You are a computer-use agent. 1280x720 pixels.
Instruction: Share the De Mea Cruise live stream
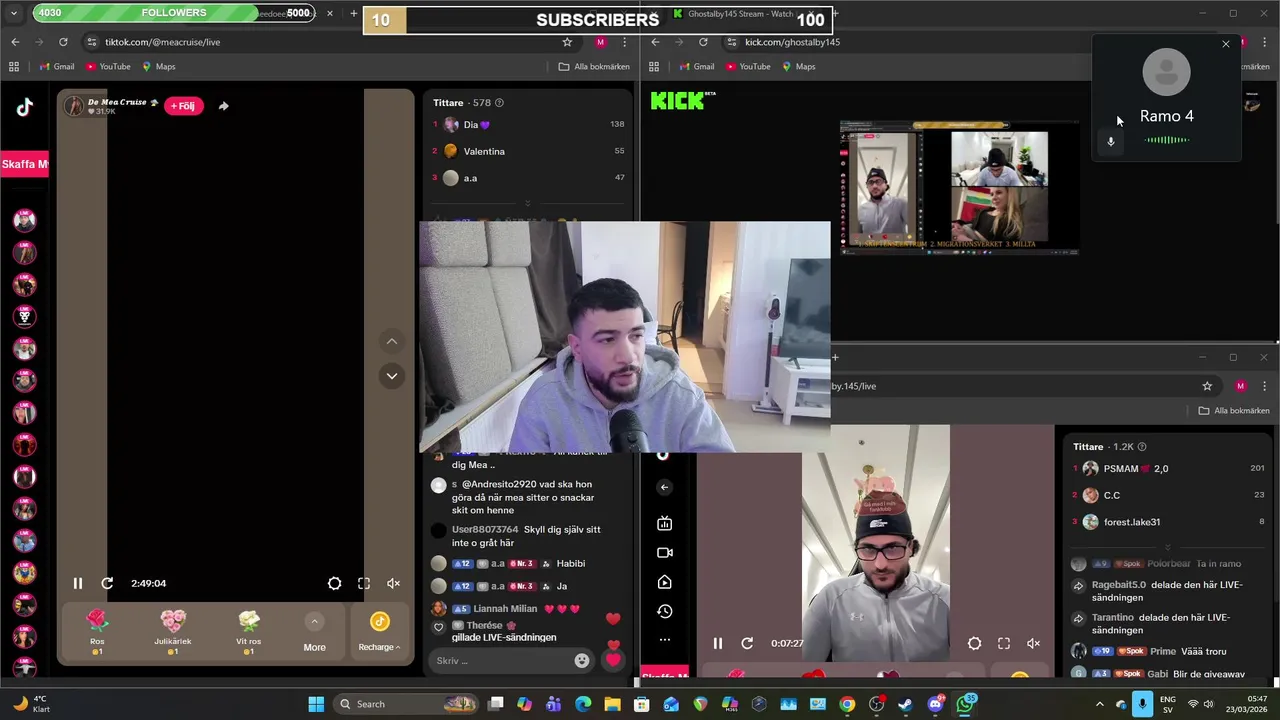pos(223,106)
